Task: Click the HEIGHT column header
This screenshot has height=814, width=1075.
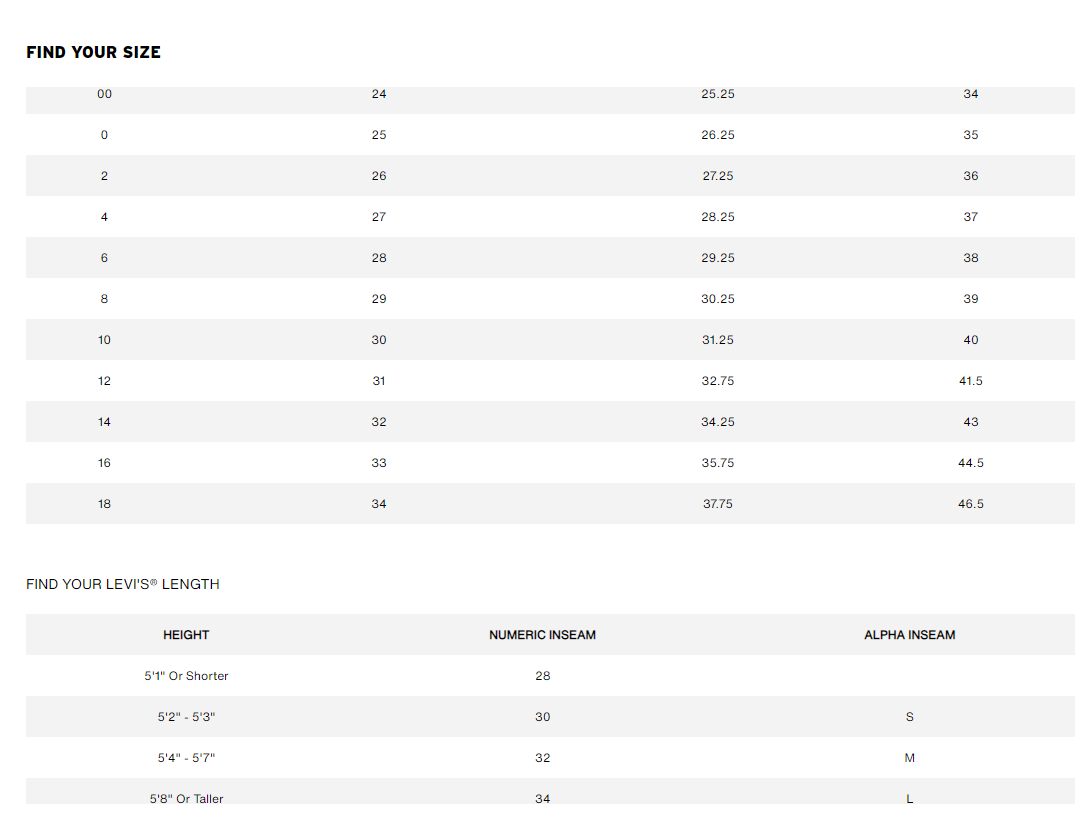Action: [x=186, y=635]
